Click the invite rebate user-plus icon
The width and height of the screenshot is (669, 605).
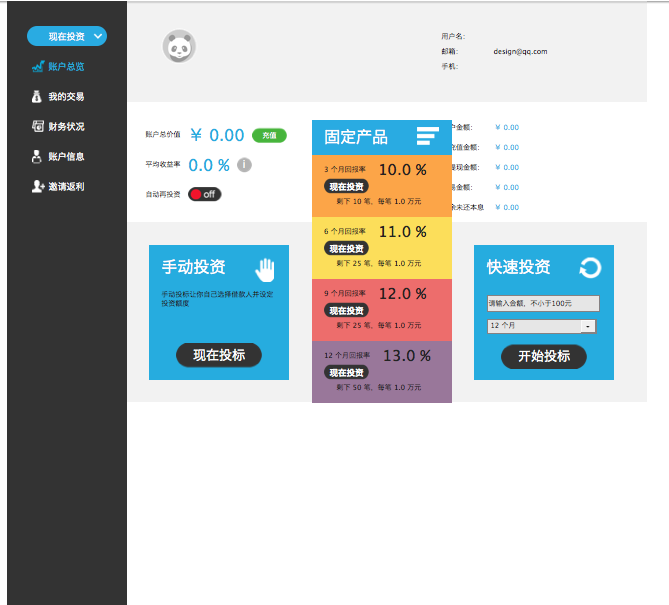(x=38, y=187)
